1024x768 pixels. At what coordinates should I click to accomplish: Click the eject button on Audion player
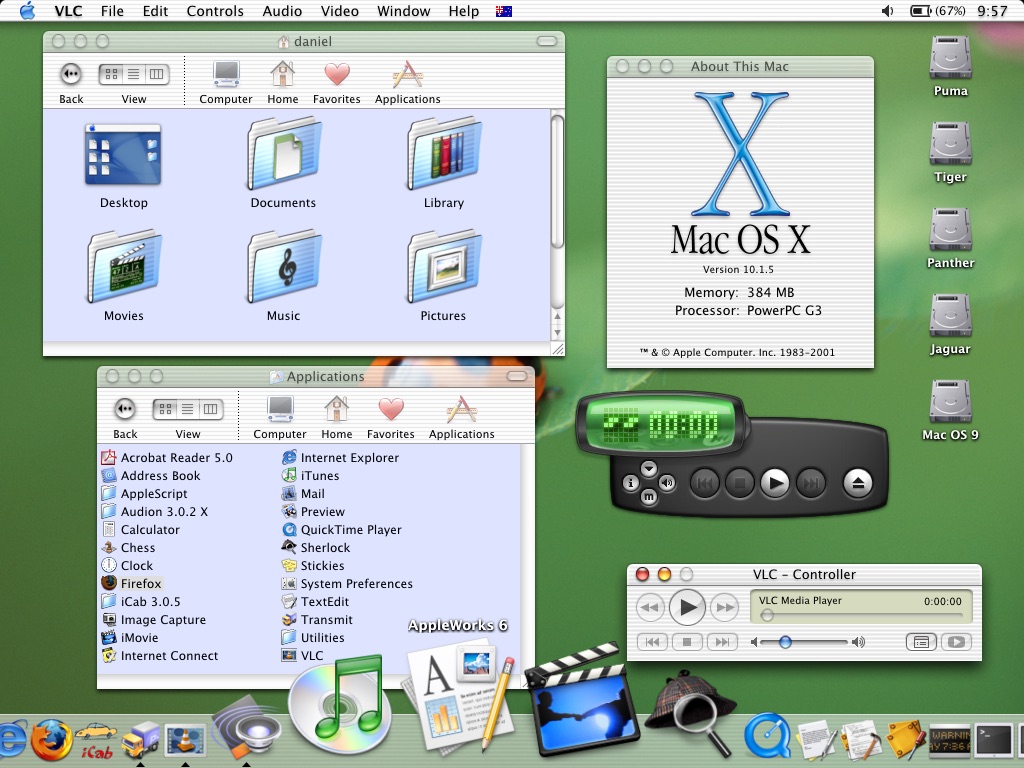pos(857,483)
